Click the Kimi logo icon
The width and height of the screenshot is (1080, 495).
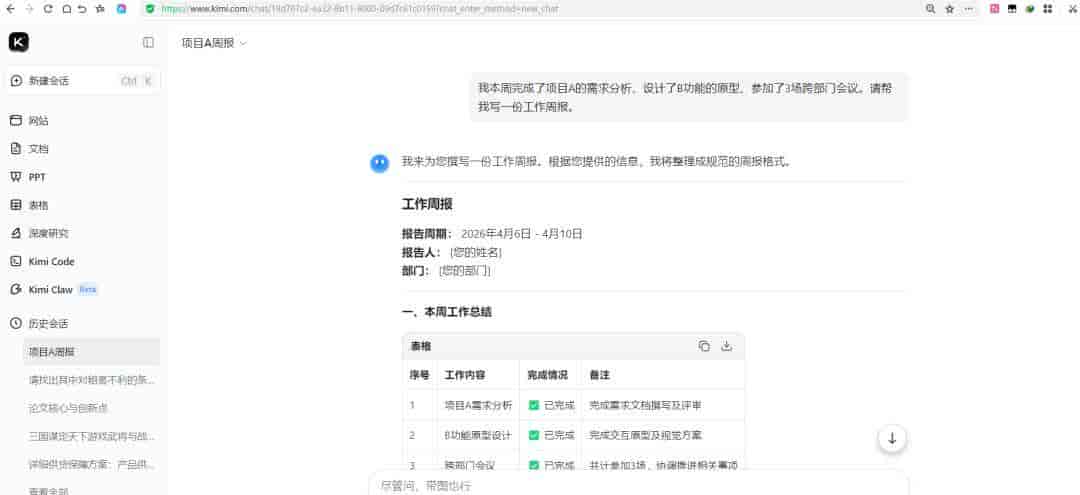pos(19,42)
